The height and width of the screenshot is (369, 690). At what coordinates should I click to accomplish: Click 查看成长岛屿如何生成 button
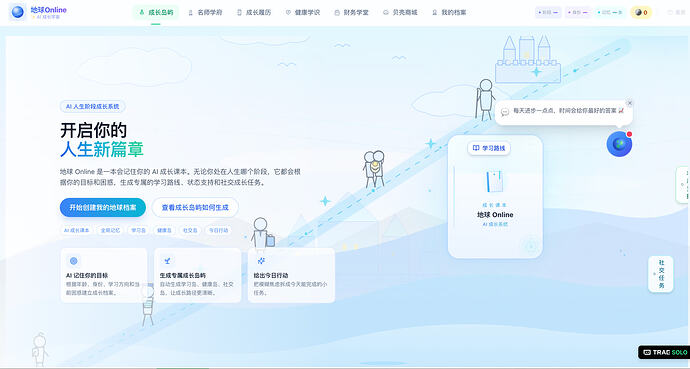(195, 207)
